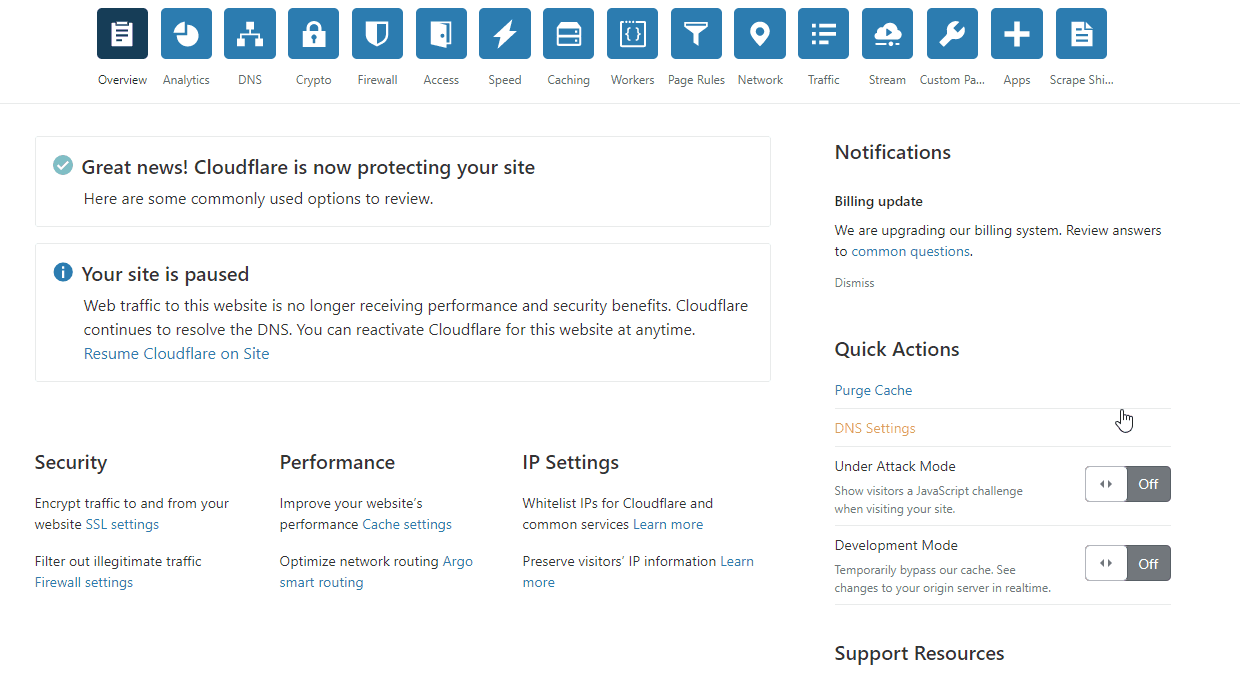Viewport: 1240px width, 686px height.
Task: Toggle Under Attack Mode switch
Action: tap(1128, 484)
